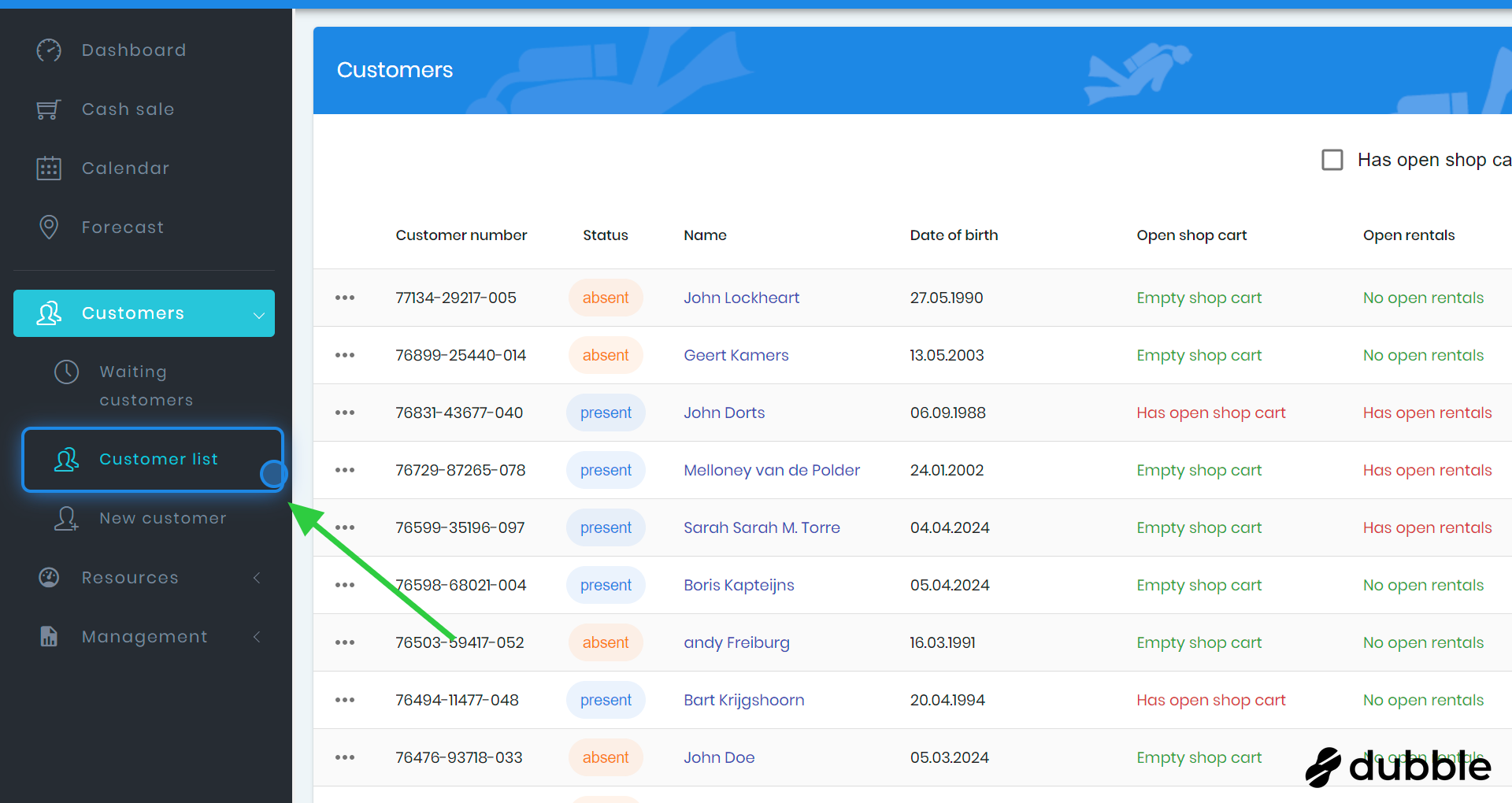Open Bart Krijgshoorn customer link
Viewport: 1512px width, 803px height.
(743, 700)
